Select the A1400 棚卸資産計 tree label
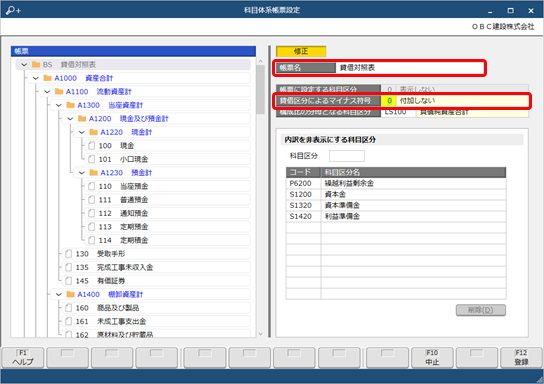544x384 pixels. tap(110, 295)
